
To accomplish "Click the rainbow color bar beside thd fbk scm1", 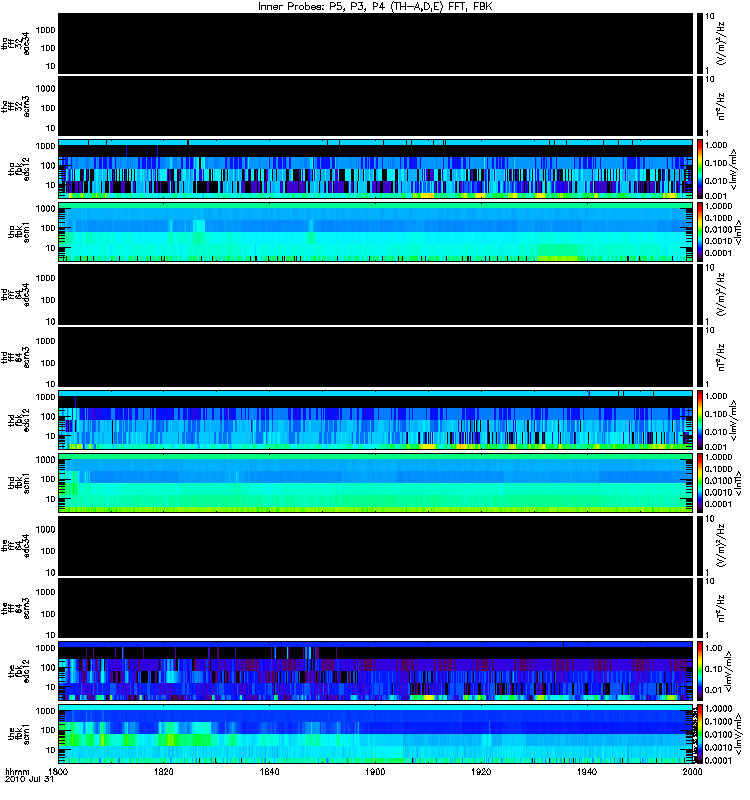I will point(700,483).
